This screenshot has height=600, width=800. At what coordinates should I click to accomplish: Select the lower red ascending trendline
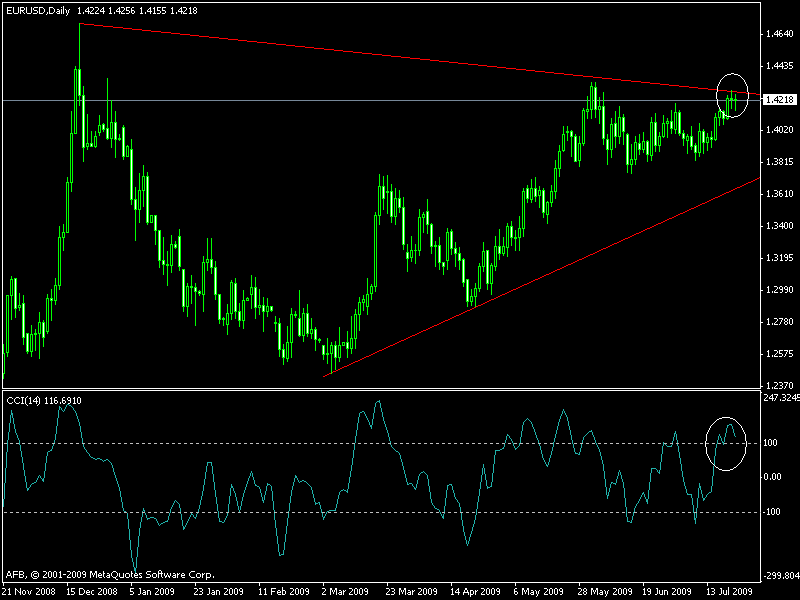[x=541, y=278]
